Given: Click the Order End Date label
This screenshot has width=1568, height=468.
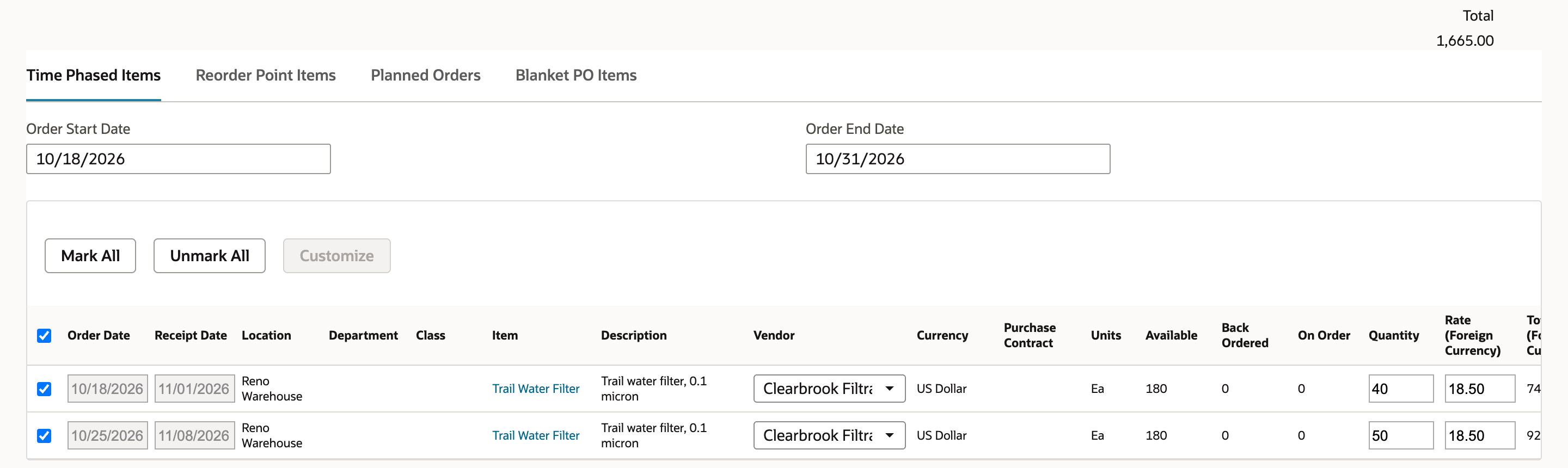Looking at the screenshot, I should coord(855,128).
